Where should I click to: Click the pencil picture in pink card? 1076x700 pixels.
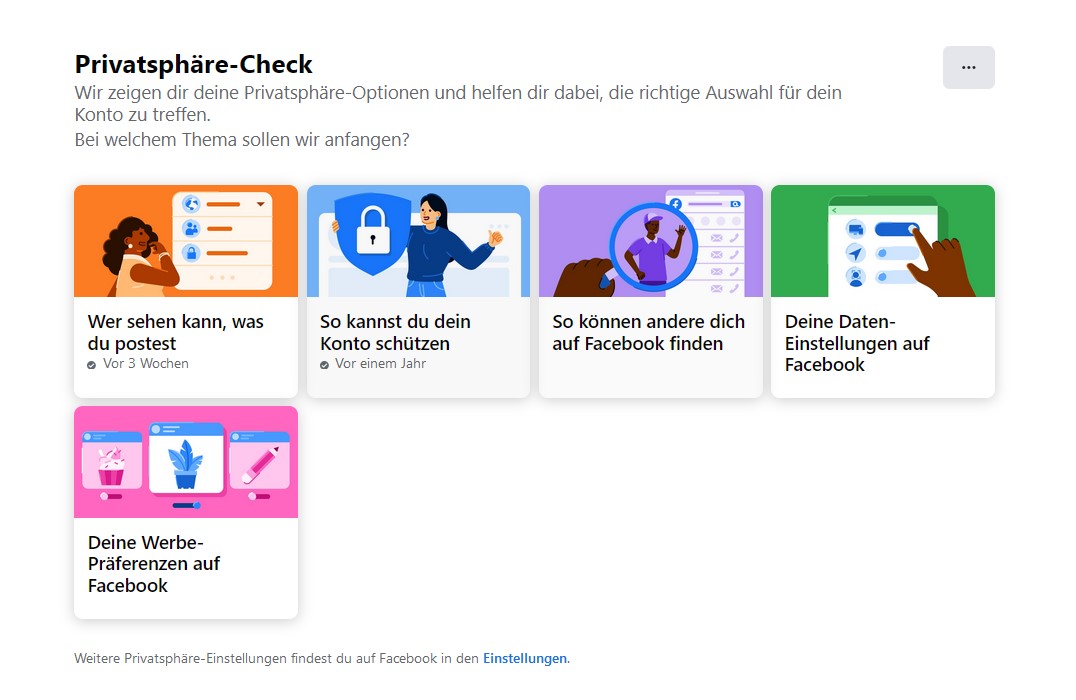259,464
